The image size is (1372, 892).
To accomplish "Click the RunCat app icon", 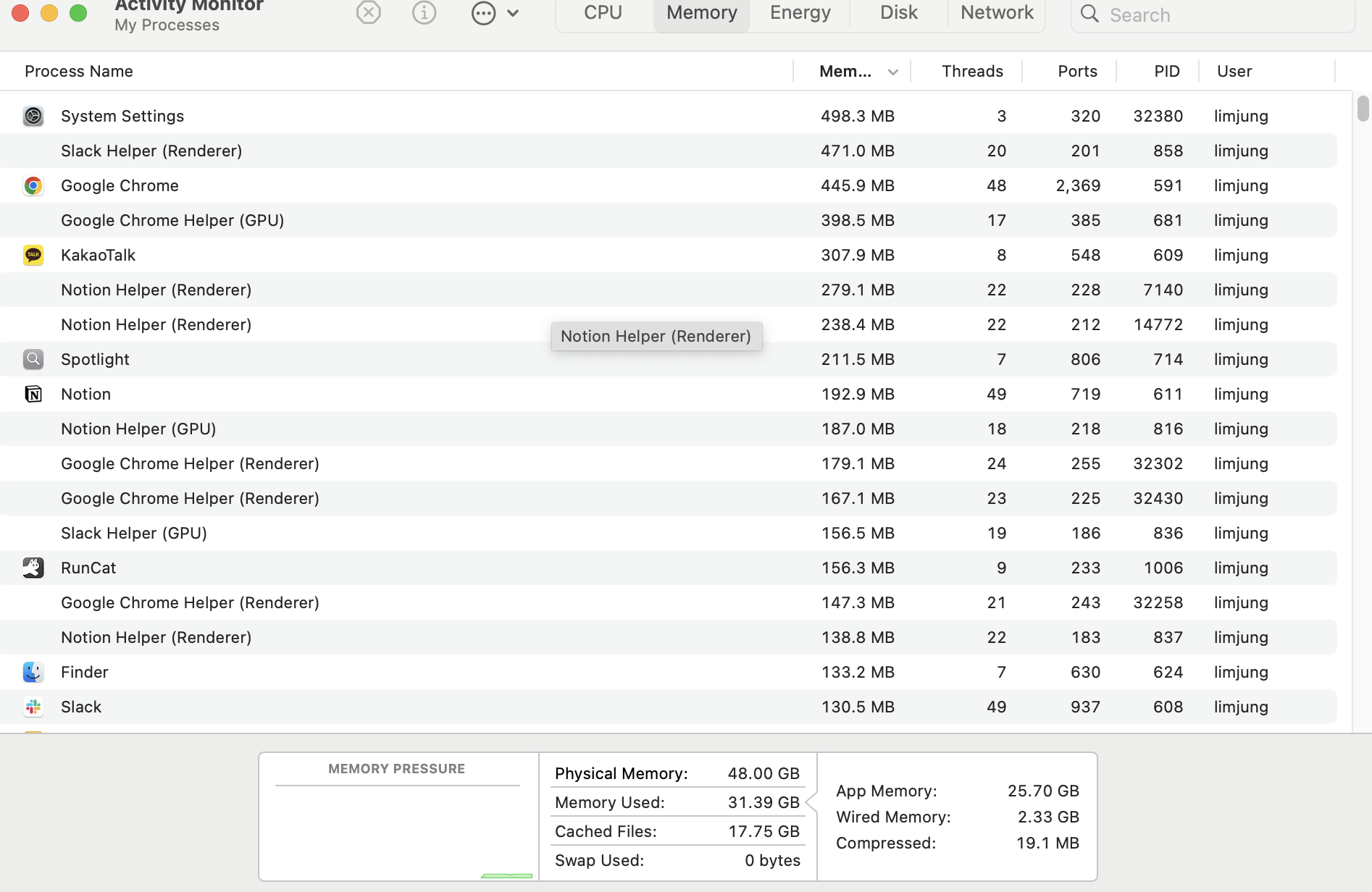I will coord(33,568).
